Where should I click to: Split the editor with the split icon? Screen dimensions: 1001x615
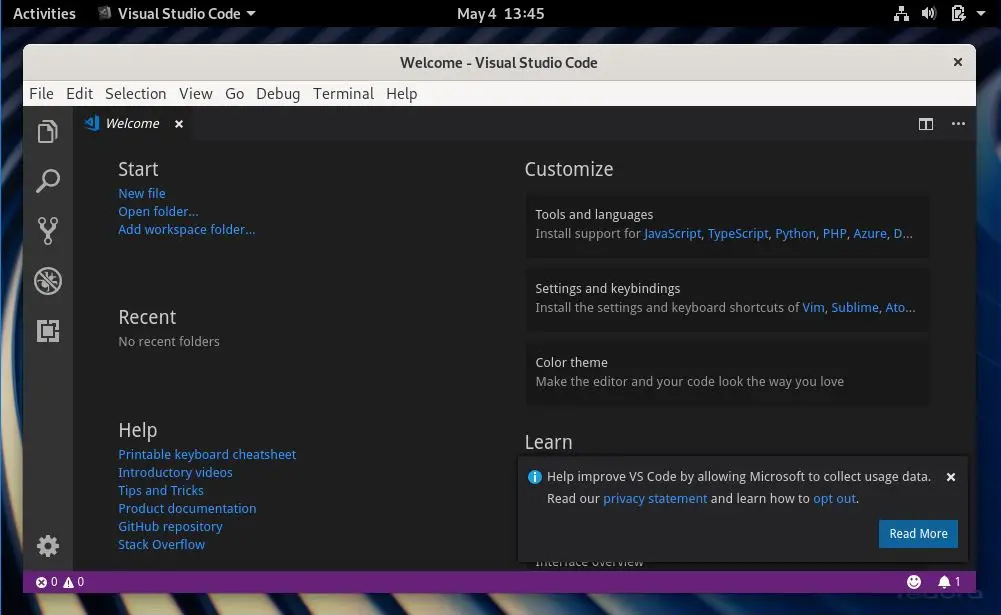pos(926,124)
